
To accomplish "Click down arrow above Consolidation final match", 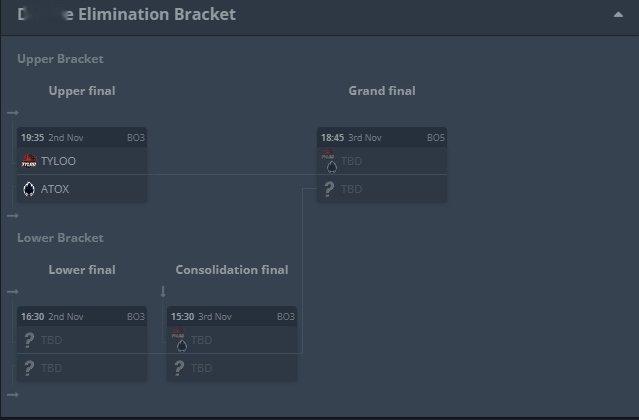I will pos(163,291).
